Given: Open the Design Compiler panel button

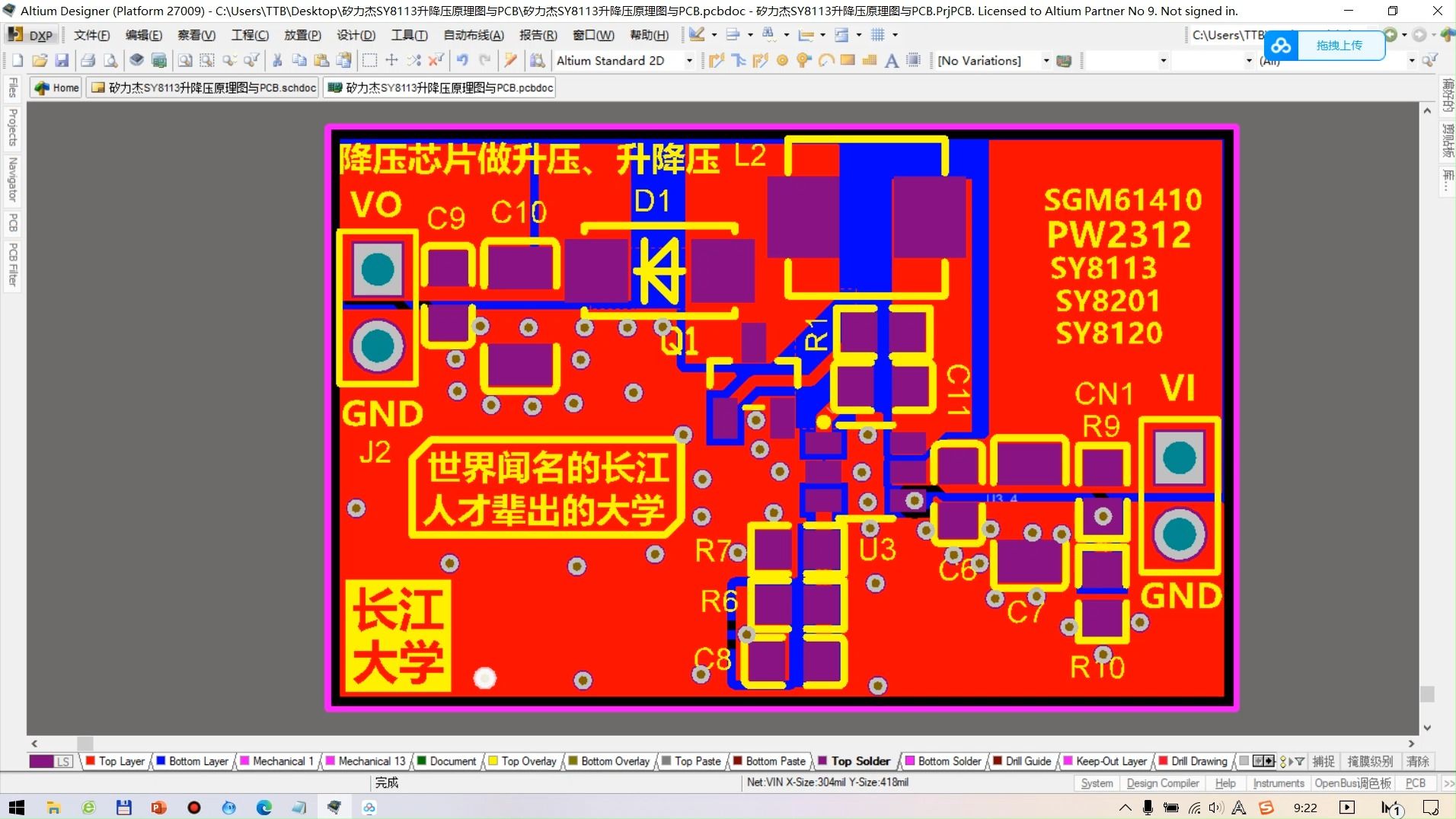Looking at the screenshot, I should [x=1163, y=783].
